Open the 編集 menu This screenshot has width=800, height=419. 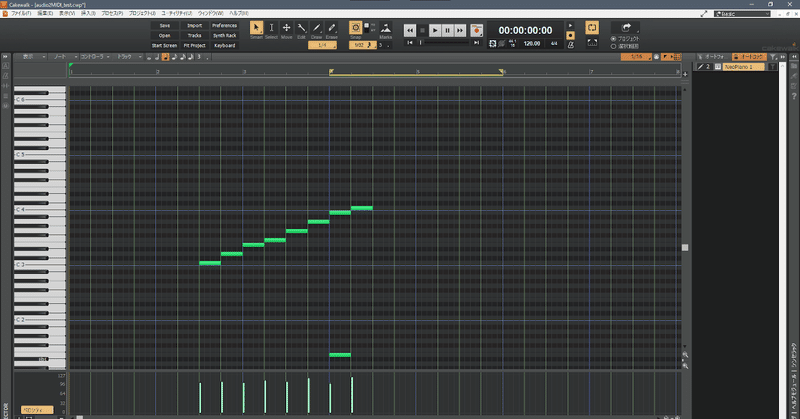(x=45, y=14)
